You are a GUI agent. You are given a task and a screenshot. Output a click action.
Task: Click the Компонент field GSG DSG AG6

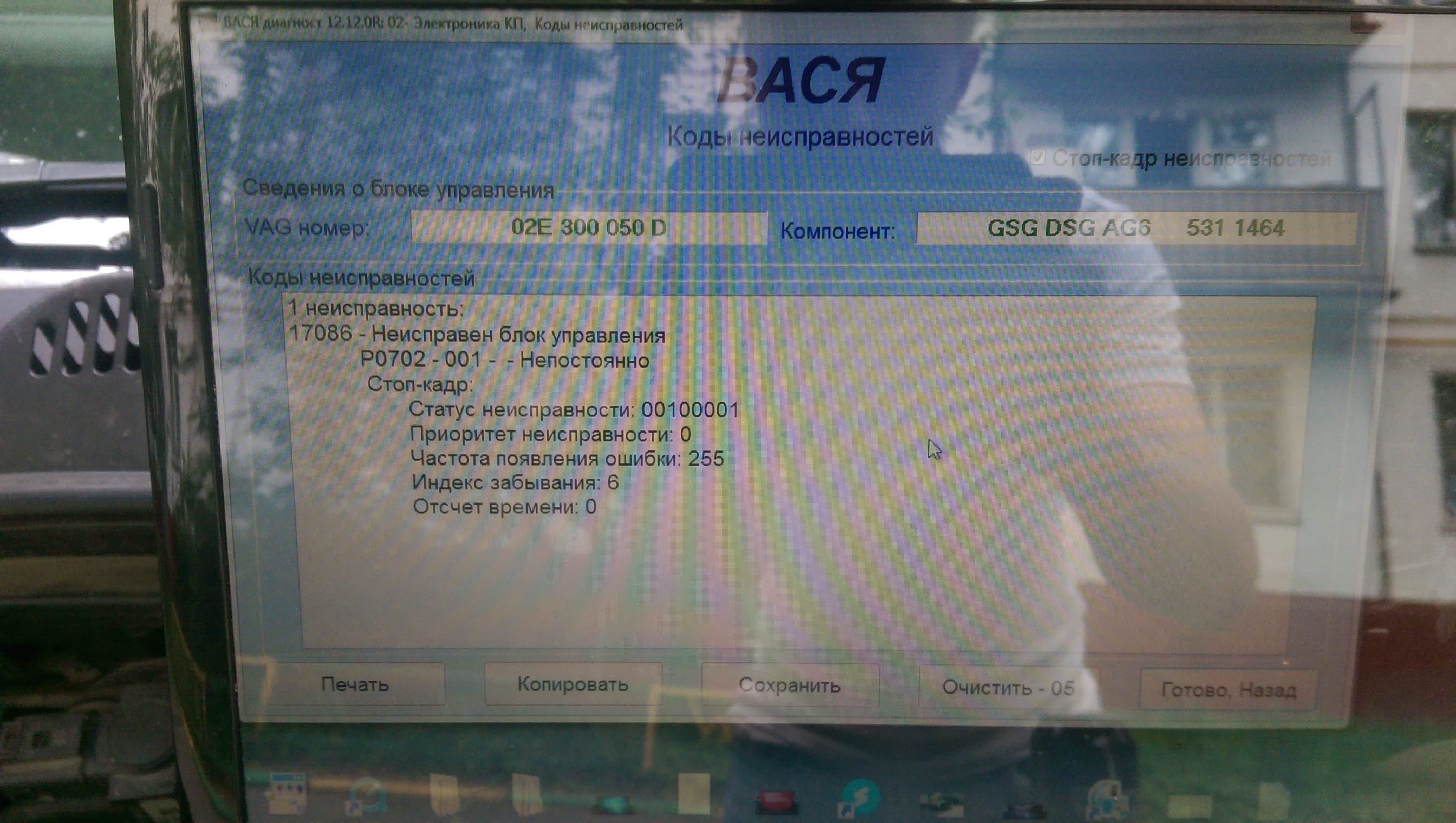point(1135,228)
